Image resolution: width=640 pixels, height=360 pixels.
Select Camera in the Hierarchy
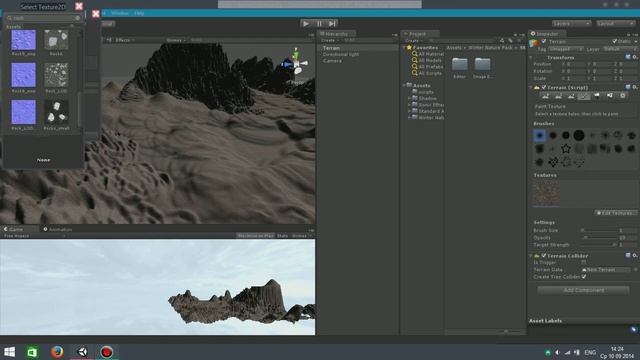332,61
